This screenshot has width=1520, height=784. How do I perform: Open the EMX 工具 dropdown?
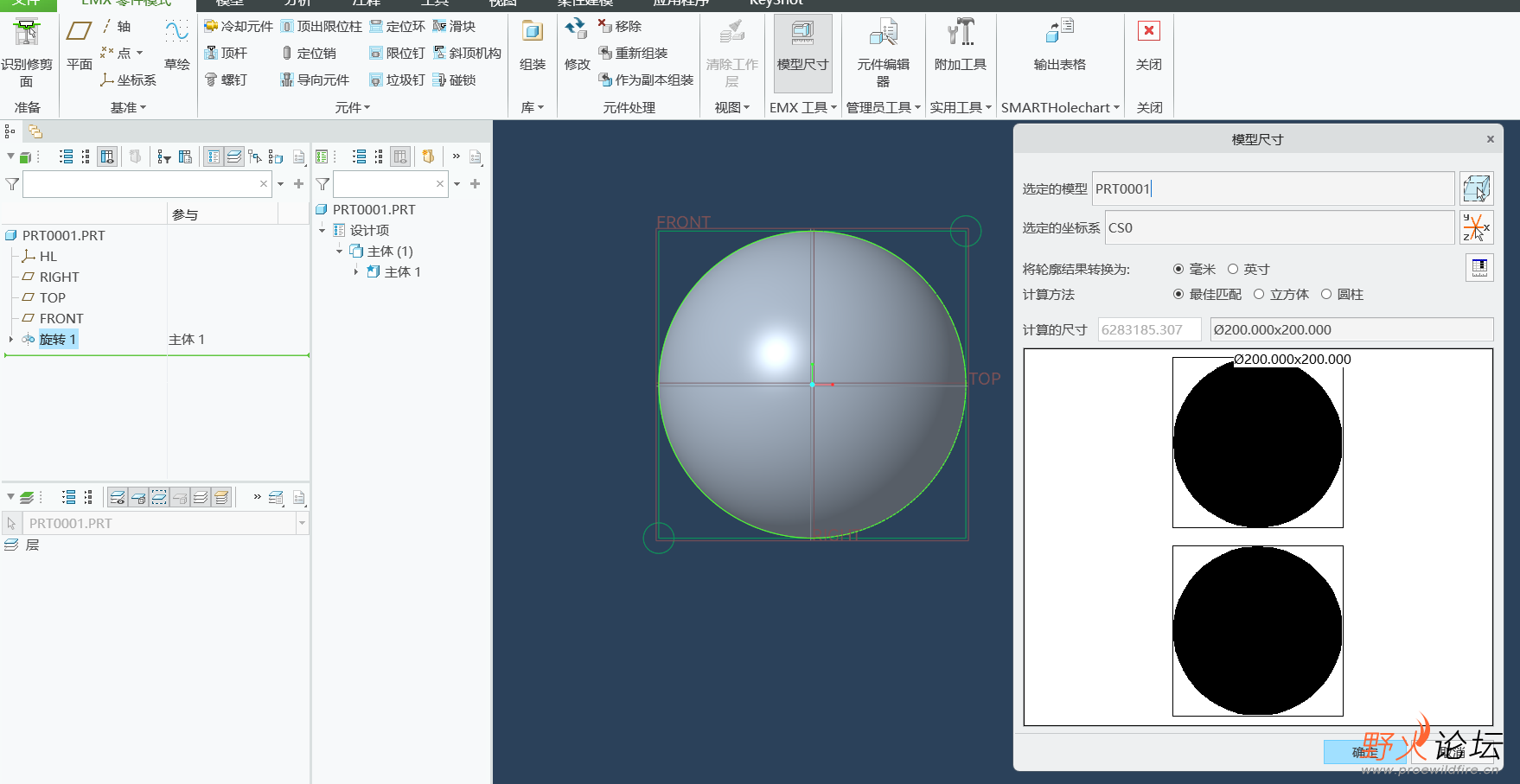[803, 107]
